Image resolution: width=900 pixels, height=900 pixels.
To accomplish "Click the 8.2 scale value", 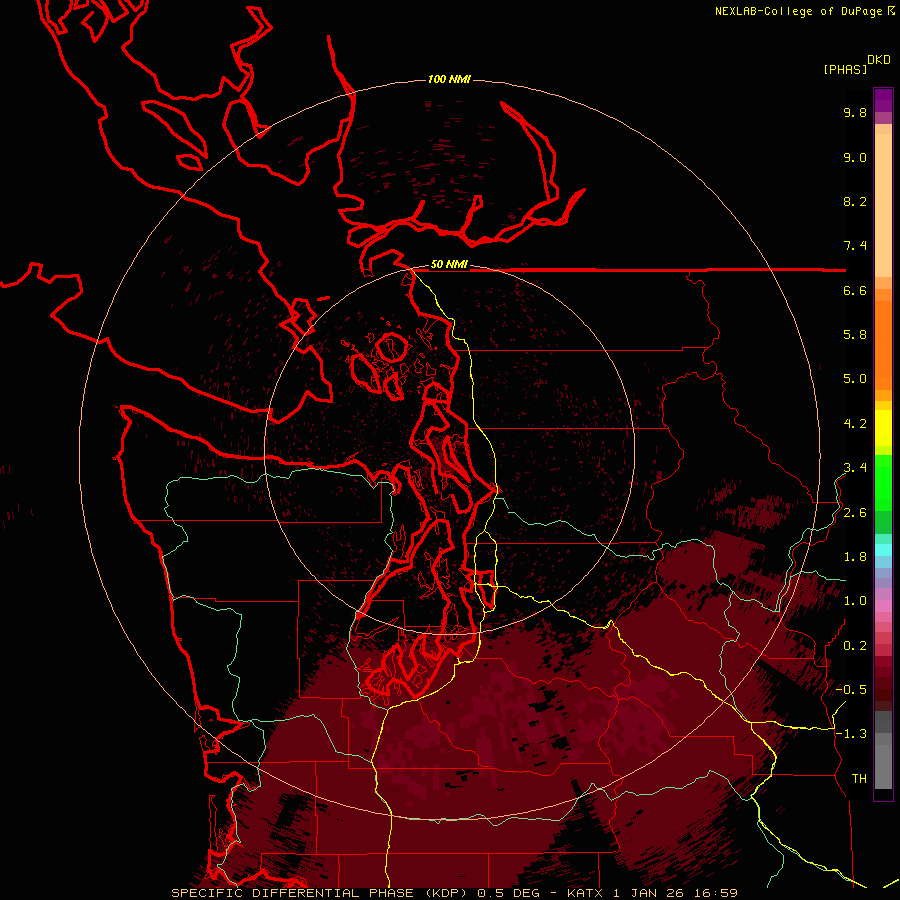I will (855, 201).
